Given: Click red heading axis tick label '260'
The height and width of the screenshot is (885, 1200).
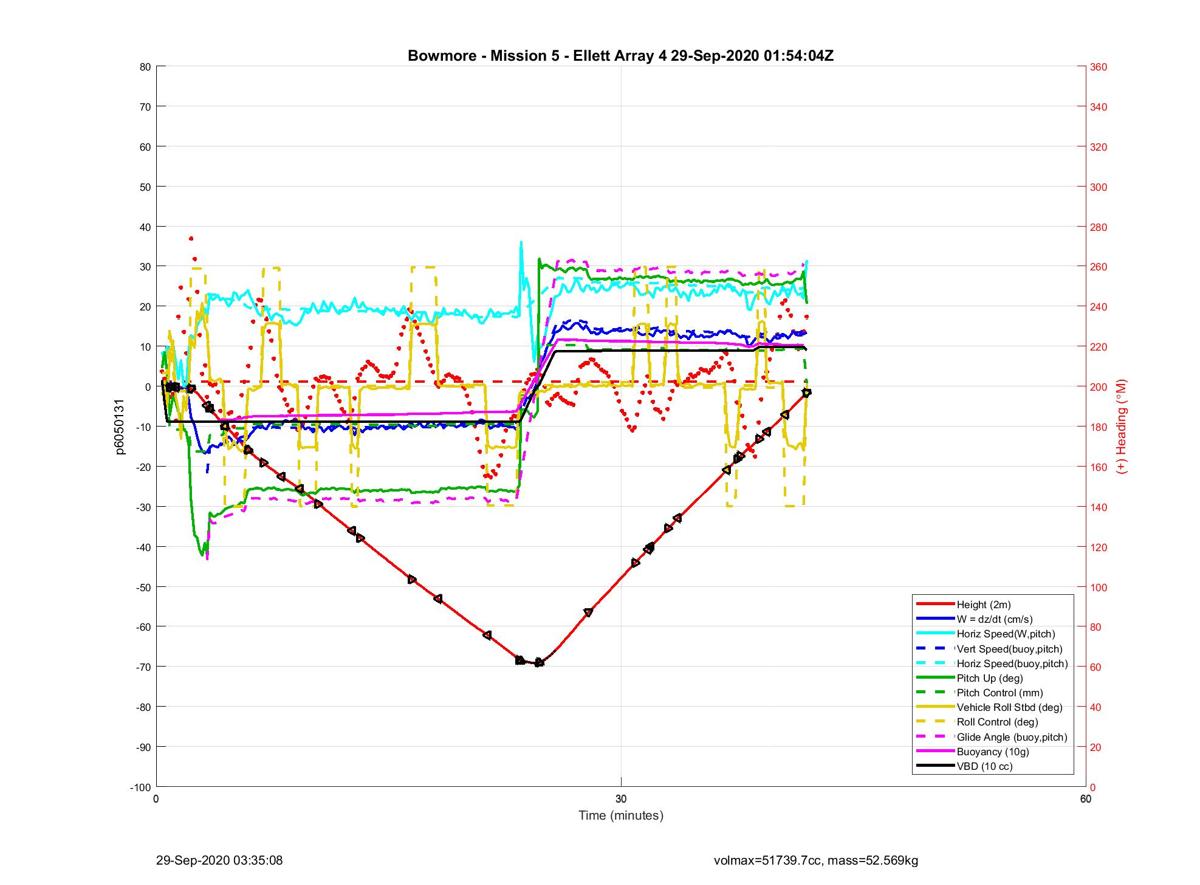Looking at the screenshot, I should [1099, 267].
